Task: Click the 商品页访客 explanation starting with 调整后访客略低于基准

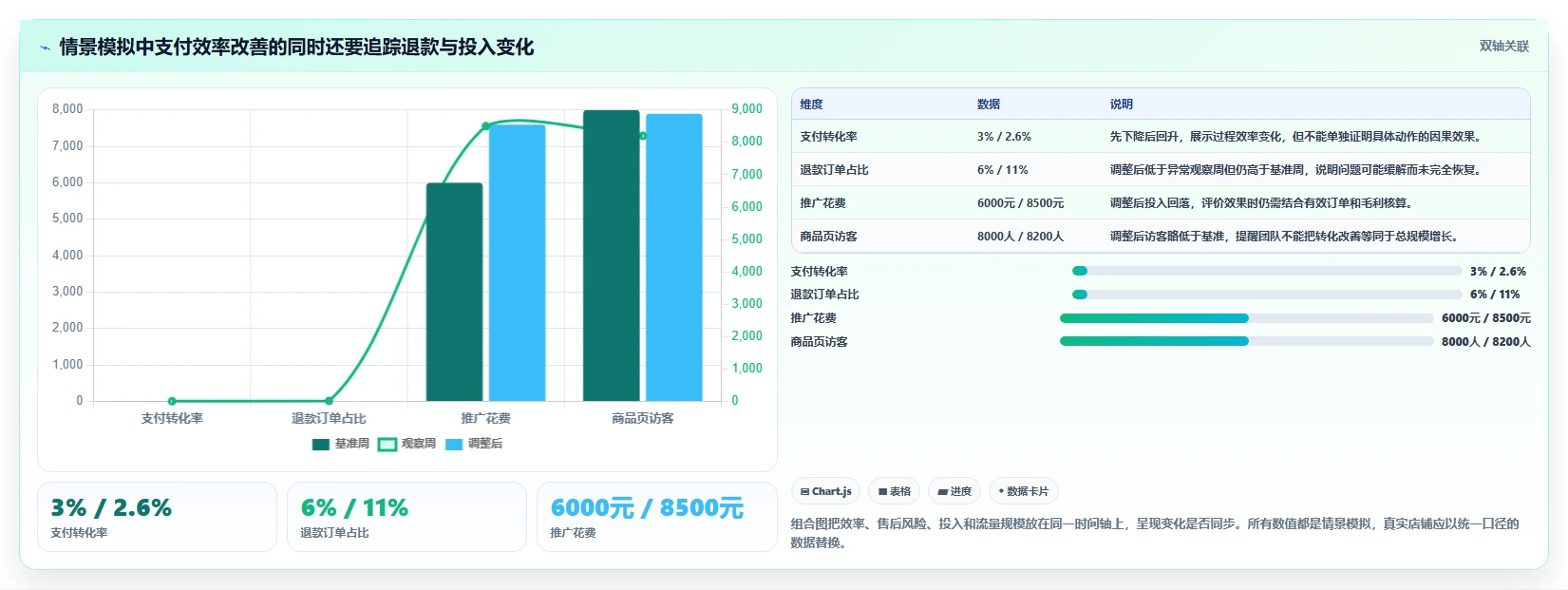Action: 1284,237
